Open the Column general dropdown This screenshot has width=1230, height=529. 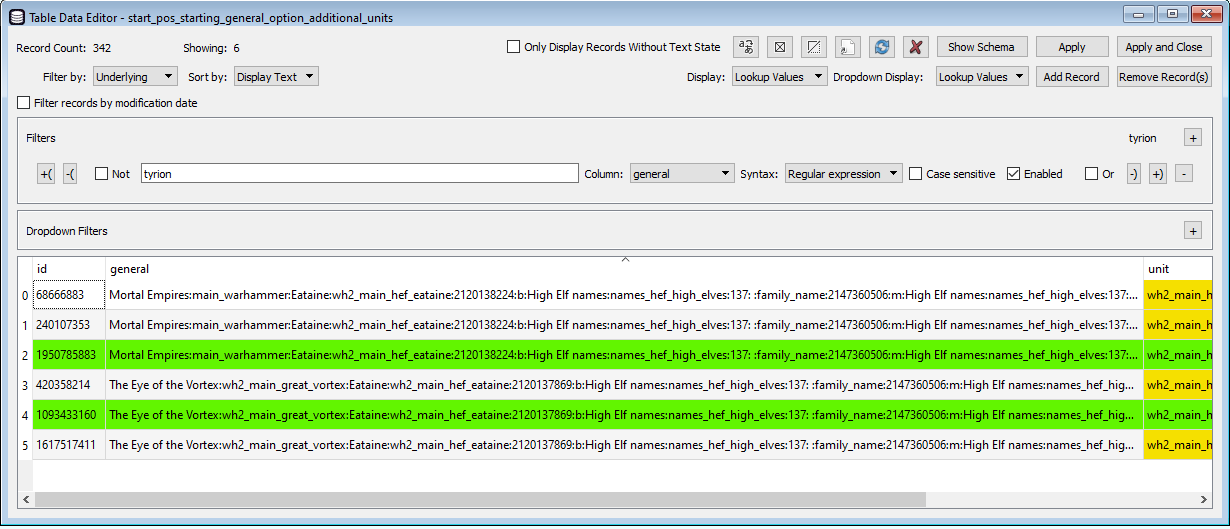pos(682,174)
